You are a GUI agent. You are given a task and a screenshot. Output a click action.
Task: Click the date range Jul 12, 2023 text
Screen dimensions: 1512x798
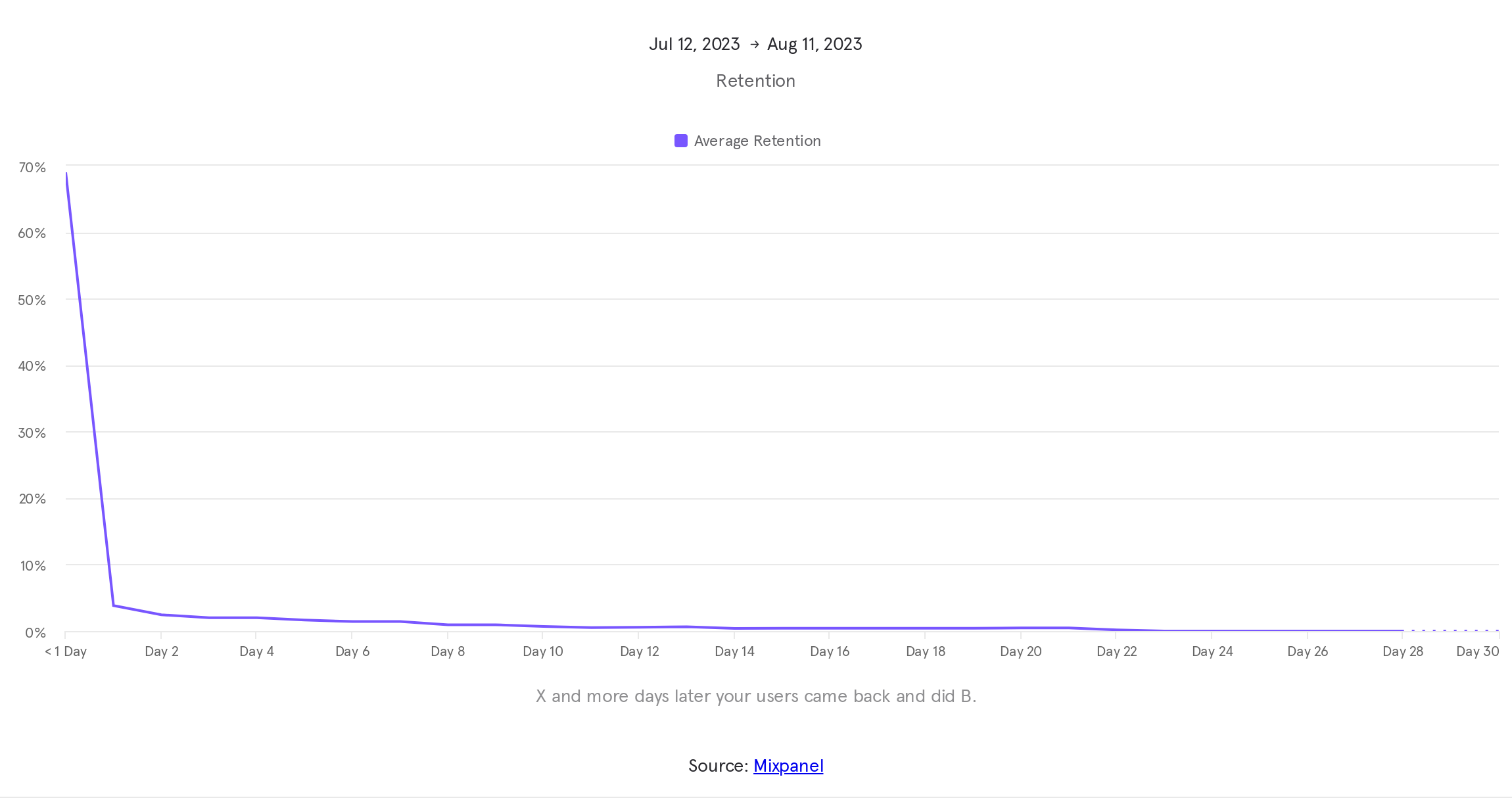(x=694, y=44)
